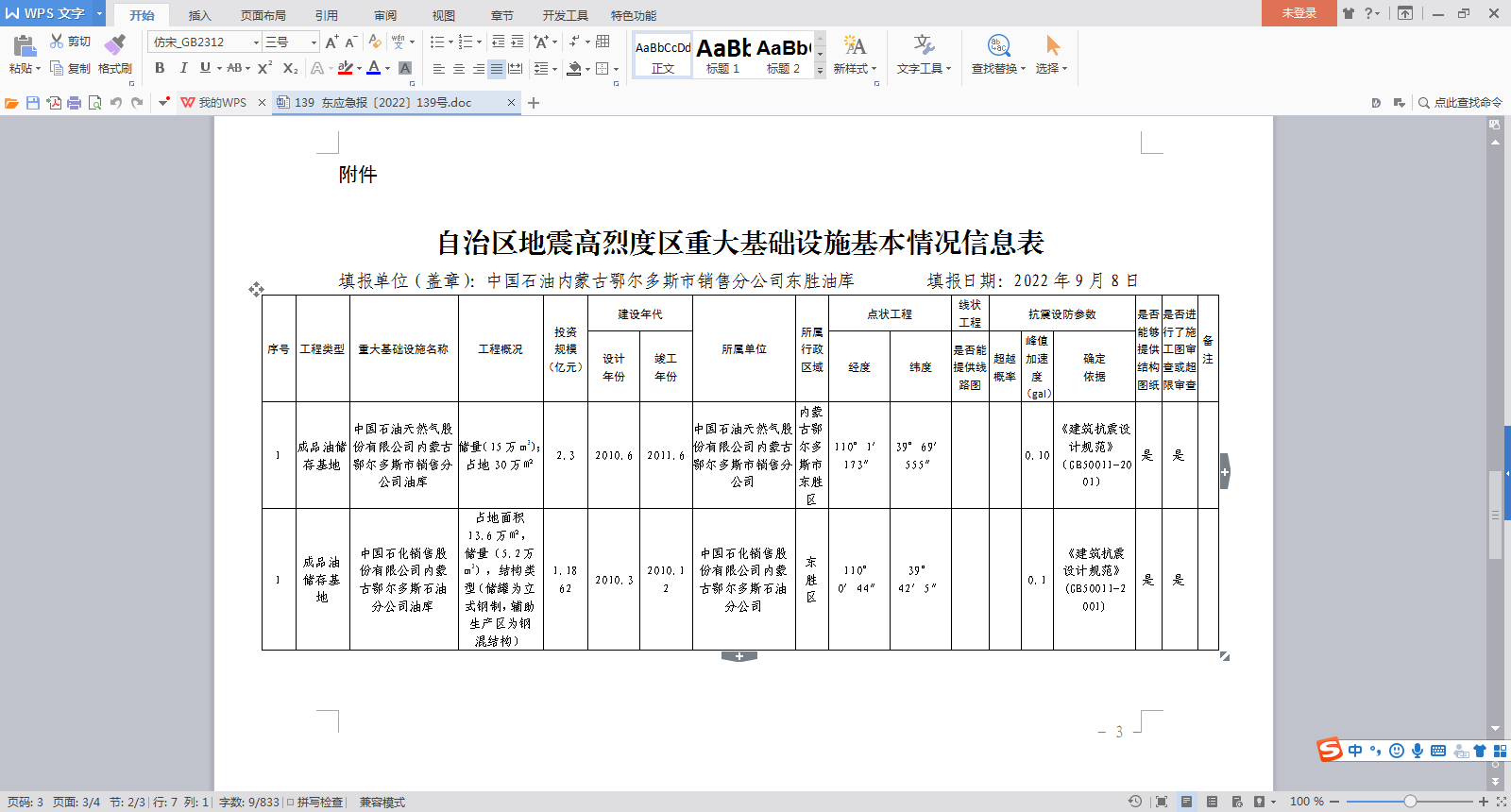Apply the 标题 1 heading style
The image size is (1511, 812).
(723, 56)
